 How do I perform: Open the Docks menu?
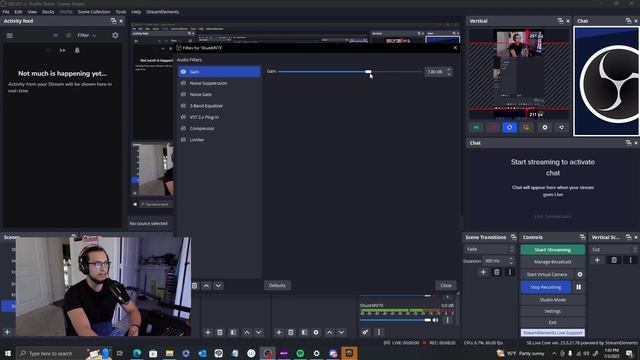click(48, 12)
